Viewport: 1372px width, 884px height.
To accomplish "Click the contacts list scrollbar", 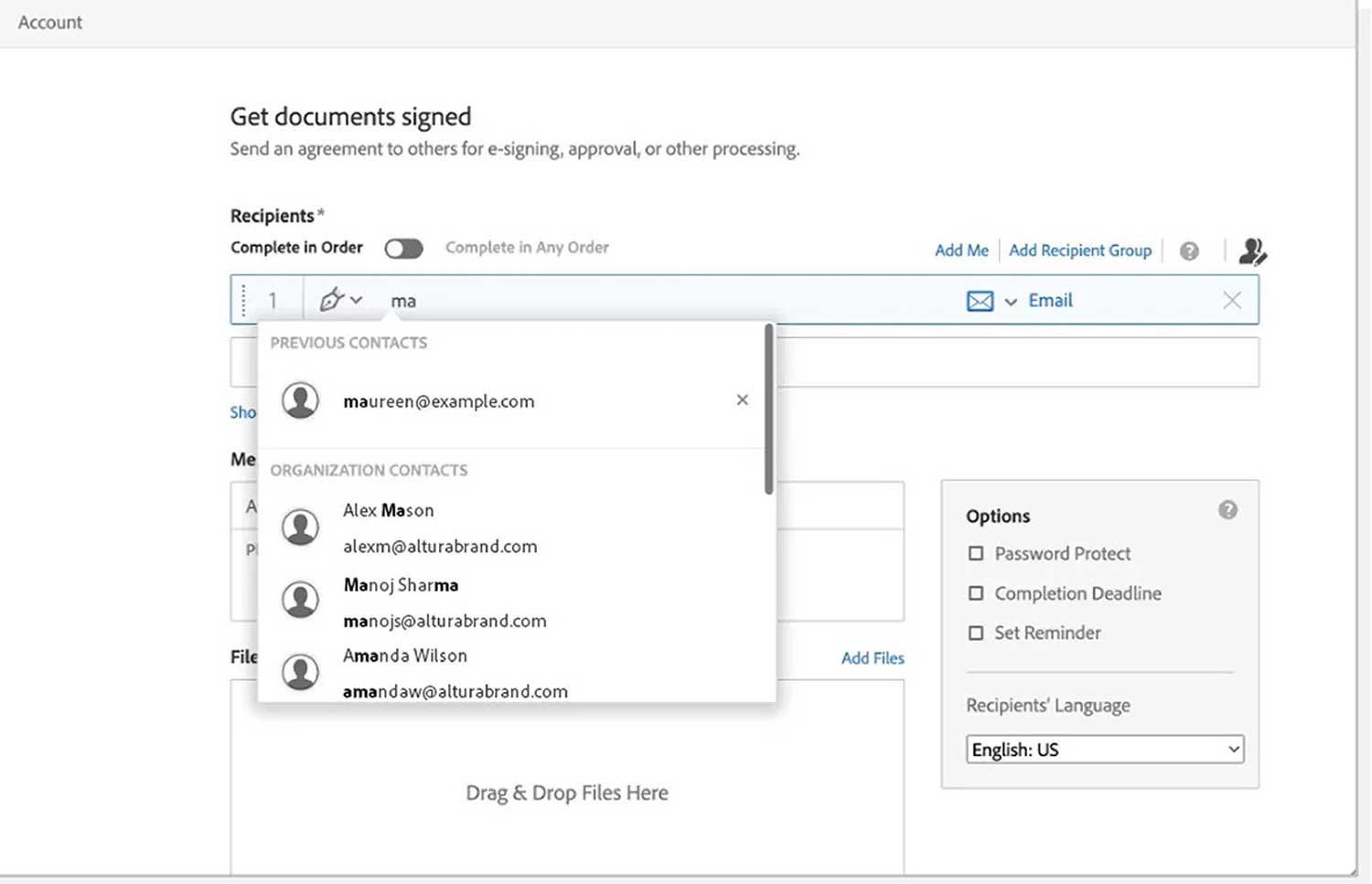I will (x=768, y=410).
